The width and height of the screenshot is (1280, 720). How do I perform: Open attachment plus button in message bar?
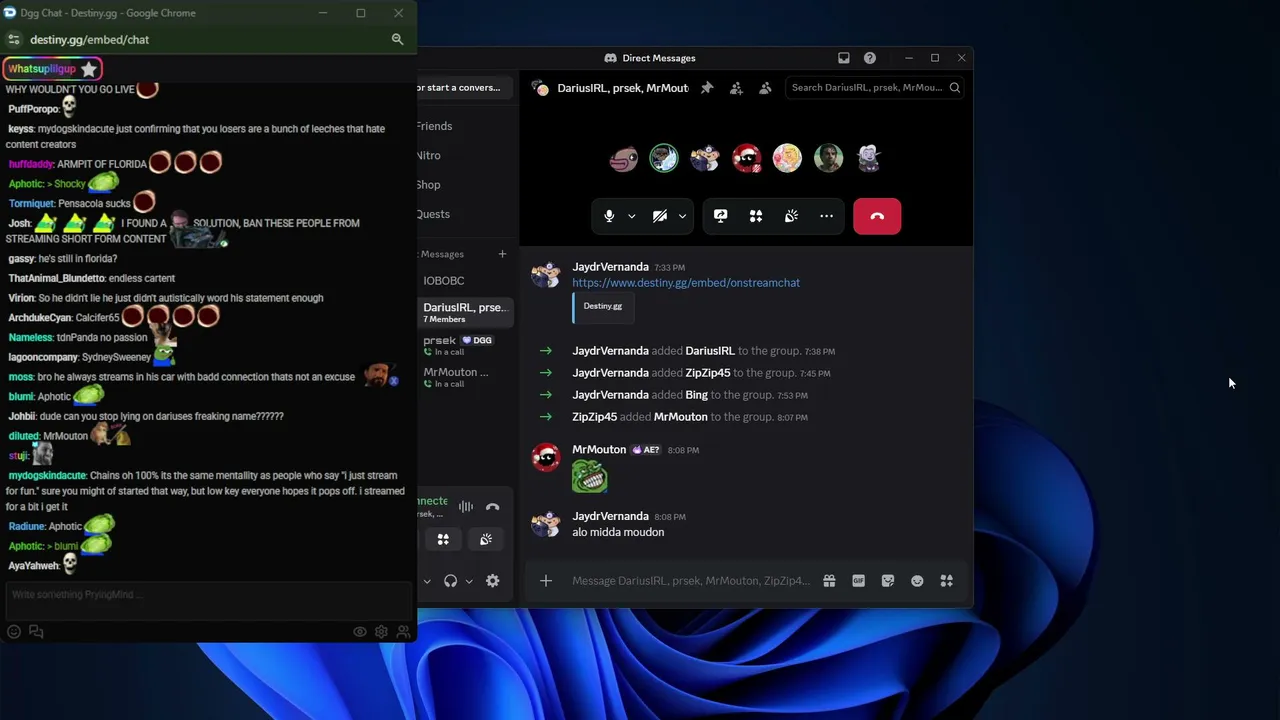pyautogui.click(x=546, y=581)
